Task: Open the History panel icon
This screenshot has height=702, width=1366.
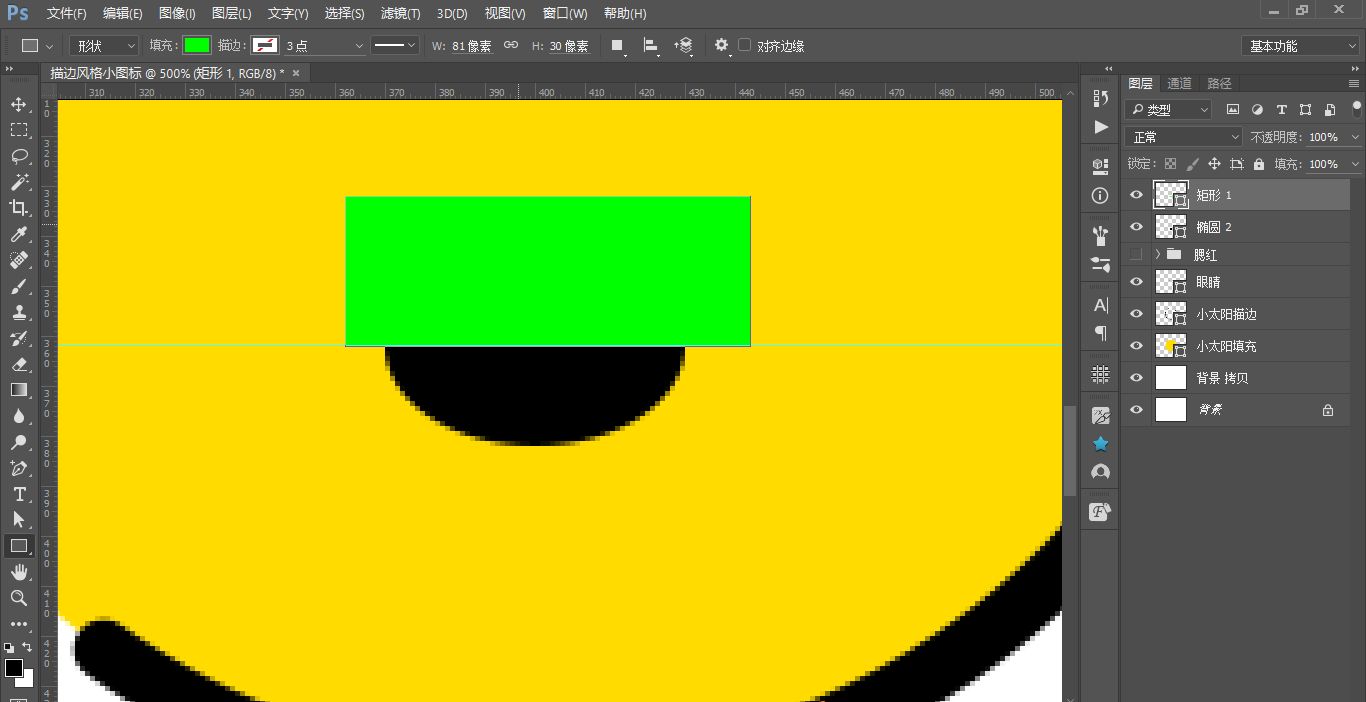Action: pos(1101,98)
